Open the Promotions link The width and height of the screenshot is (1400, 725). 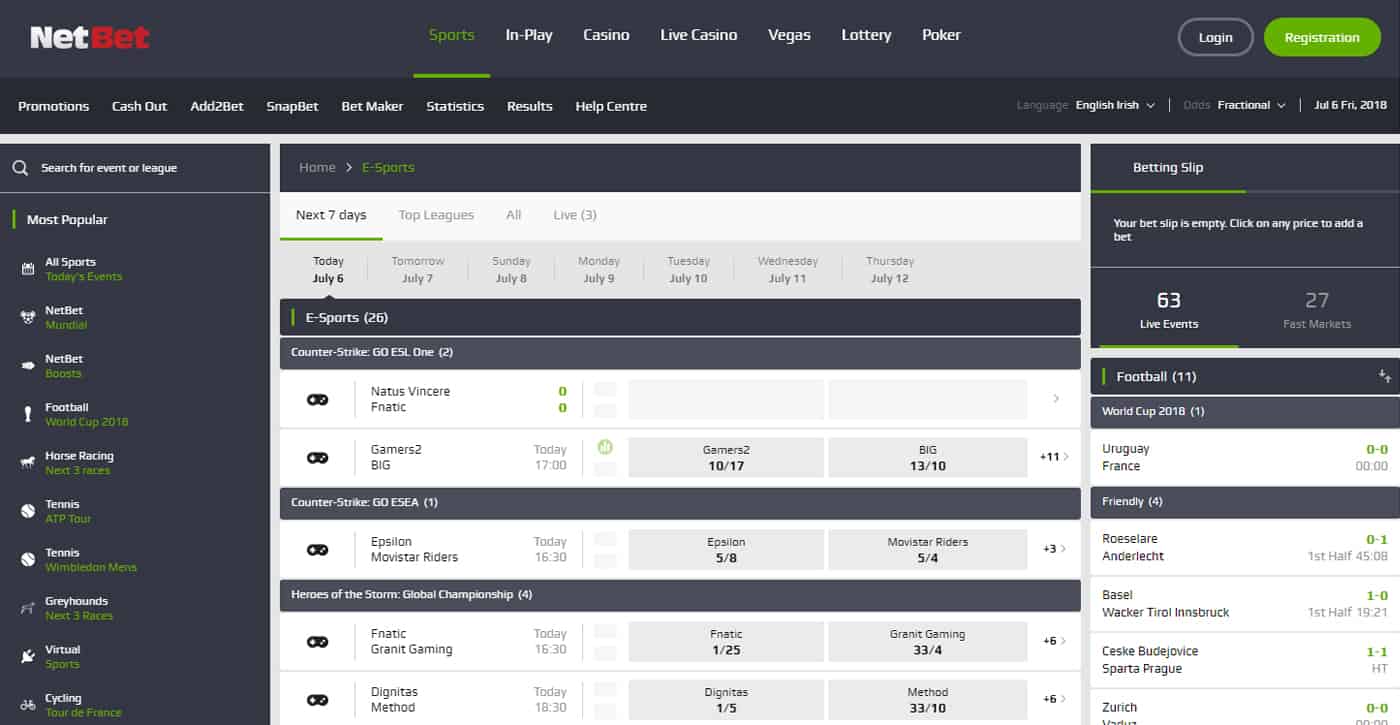pos(53,106)
